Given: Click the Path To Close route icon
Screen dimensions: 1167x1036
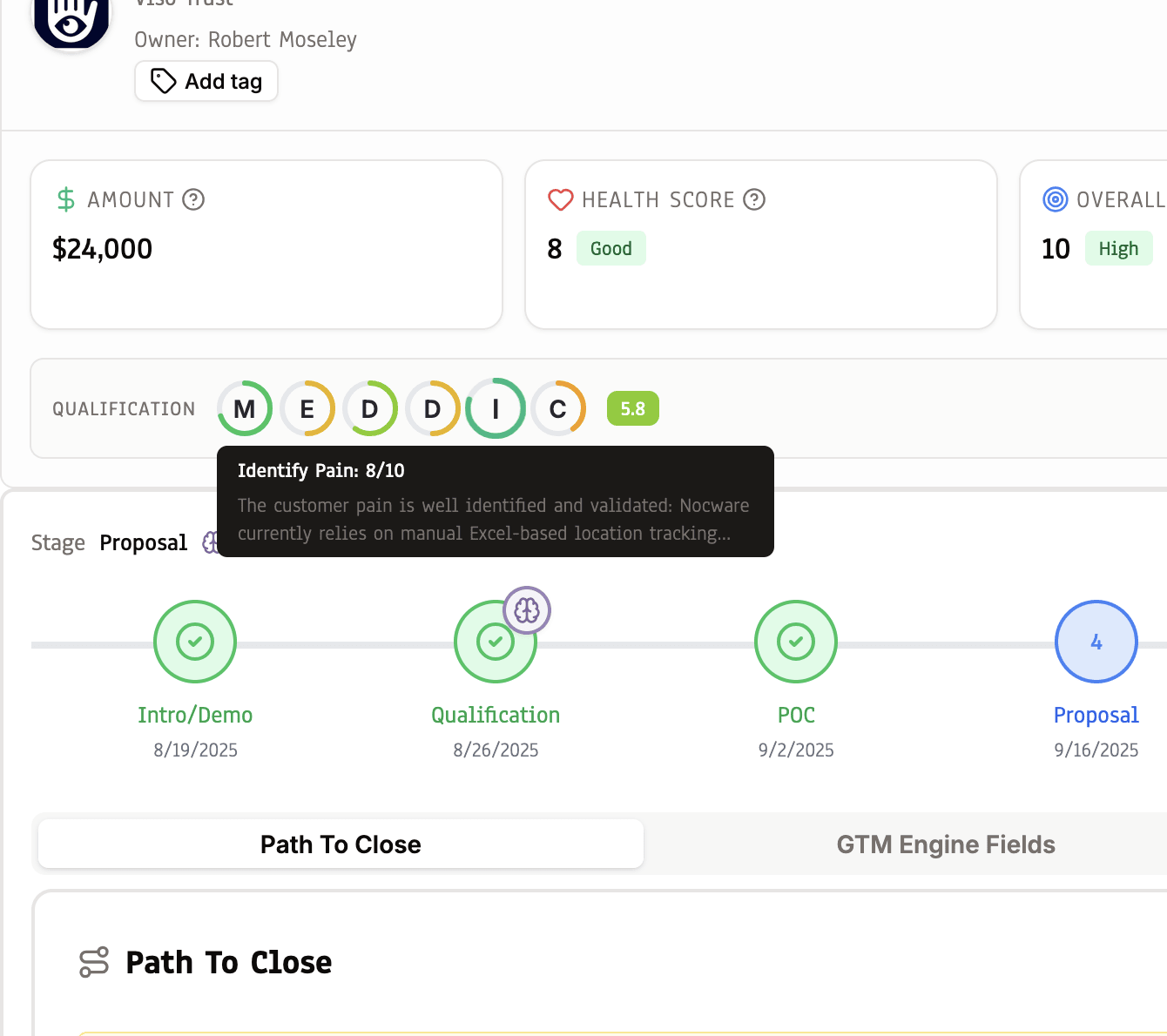Looking at the screenshot, I should click(94, 962).
